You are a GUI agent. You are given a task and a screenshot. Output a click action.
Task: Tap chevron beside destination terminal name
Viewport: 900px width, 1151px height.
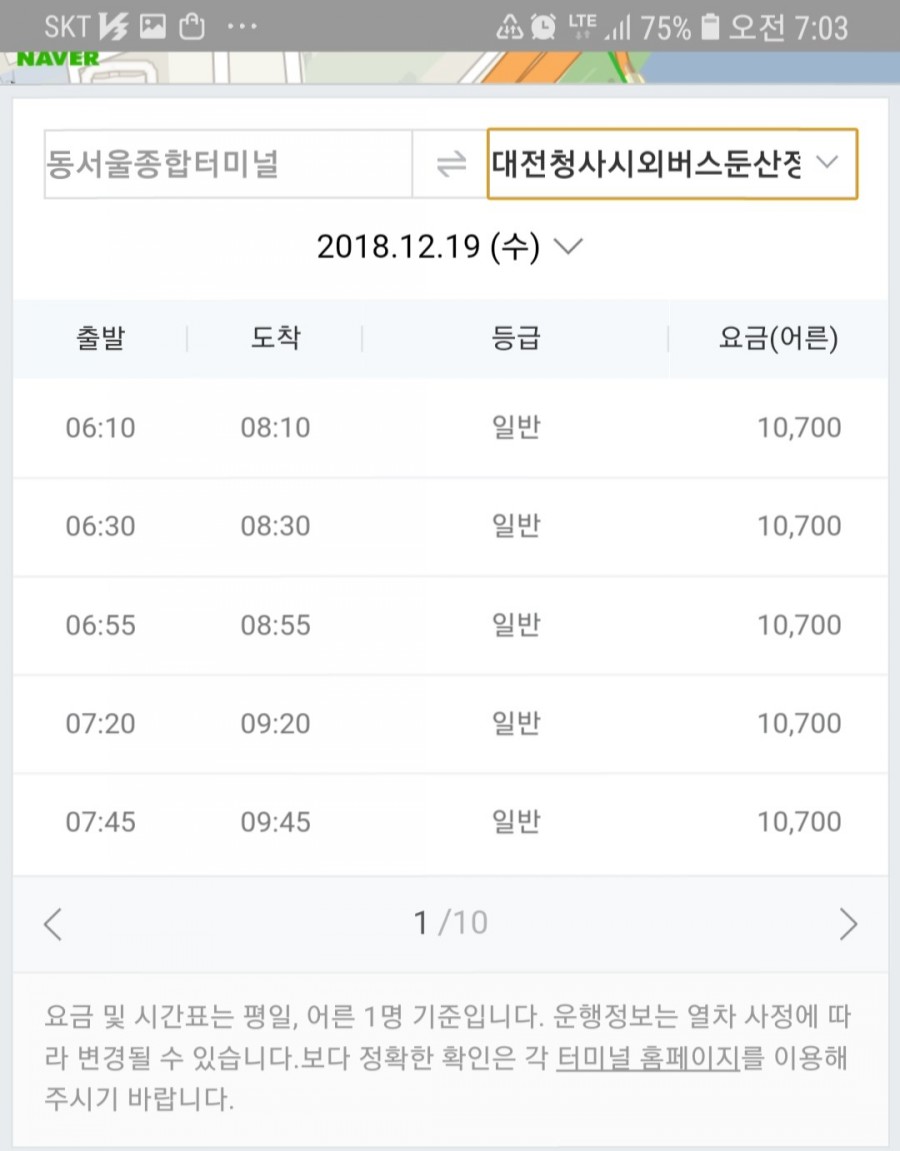(827, 162)
